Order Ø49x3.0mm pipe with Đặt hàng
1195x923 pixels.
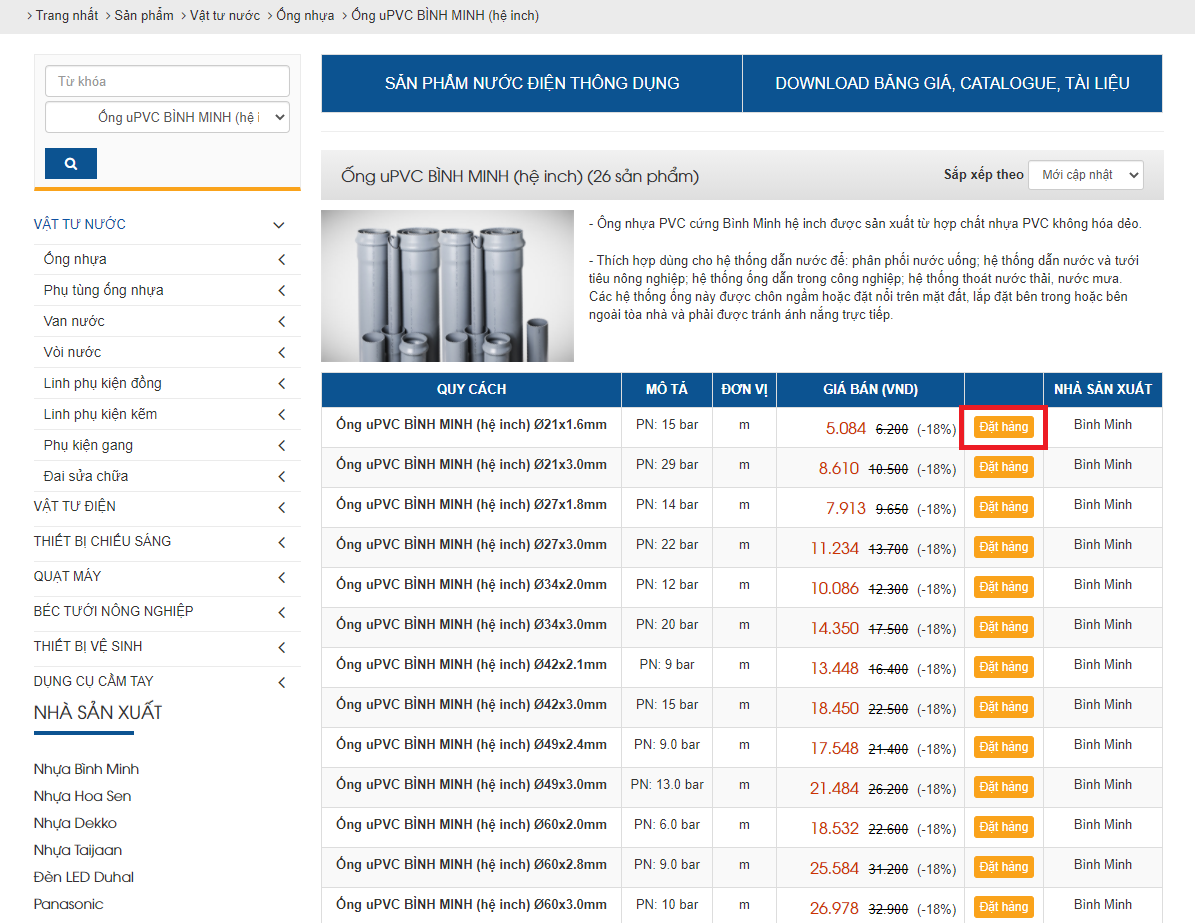coord(1004,787)
